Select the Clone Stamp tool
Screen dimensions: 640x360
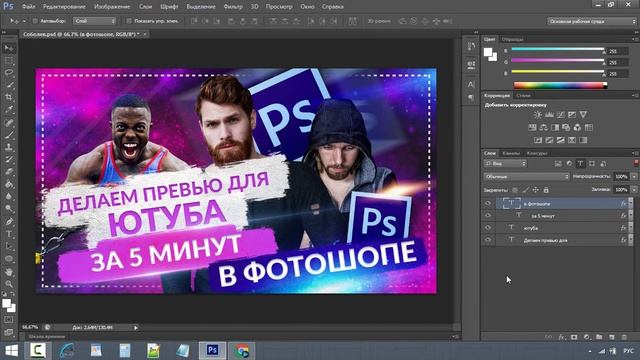point(9,147)
